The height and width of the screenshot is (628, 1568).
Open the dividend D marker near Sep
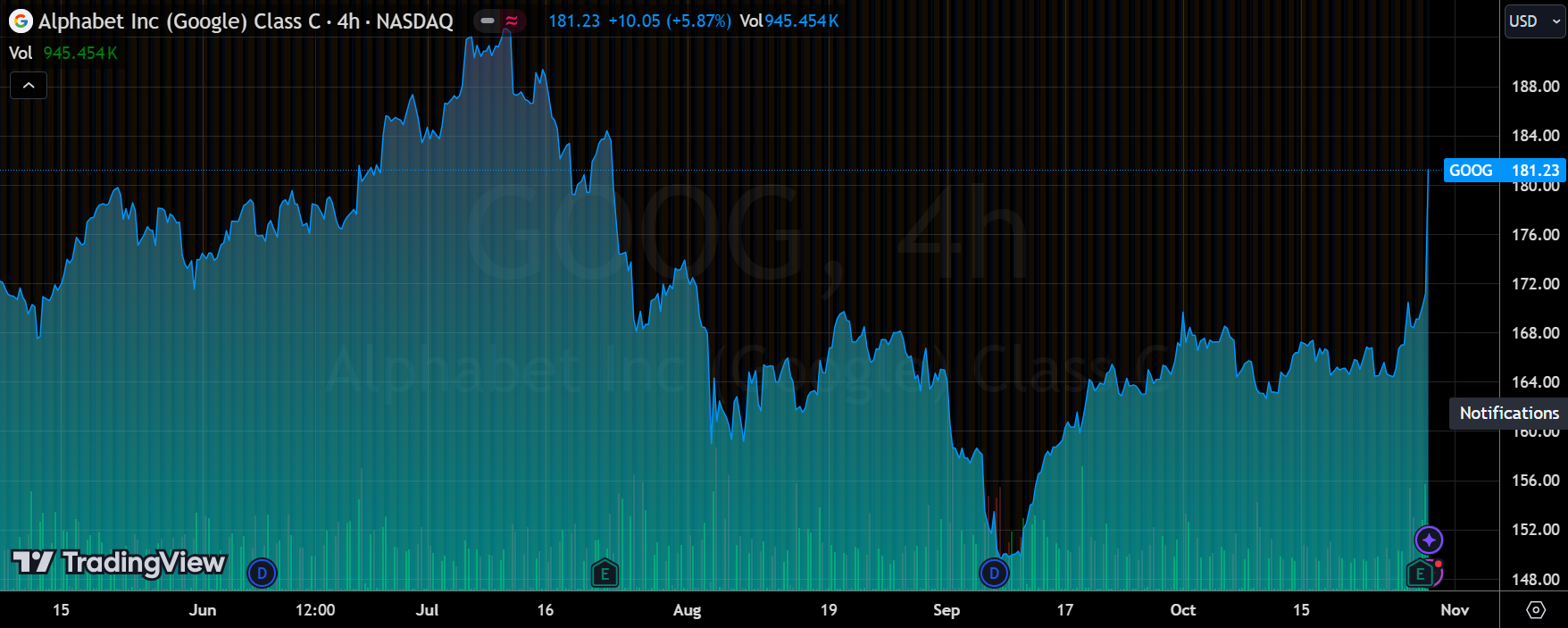click(x=994, y=573)
